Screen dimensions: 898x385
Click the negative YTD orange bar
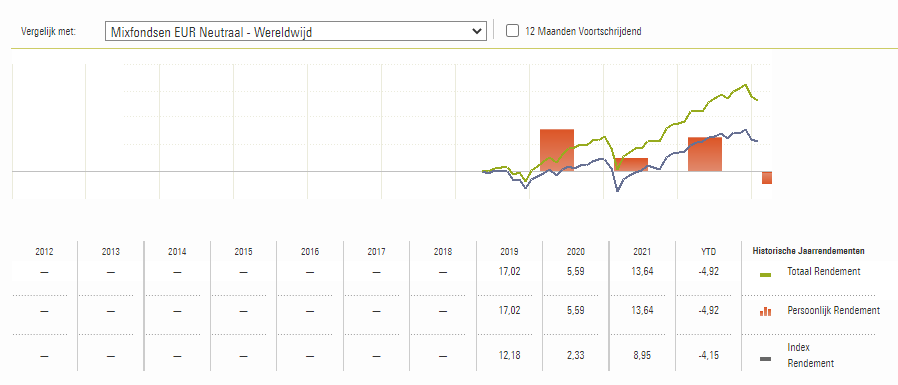pos(767,178)
